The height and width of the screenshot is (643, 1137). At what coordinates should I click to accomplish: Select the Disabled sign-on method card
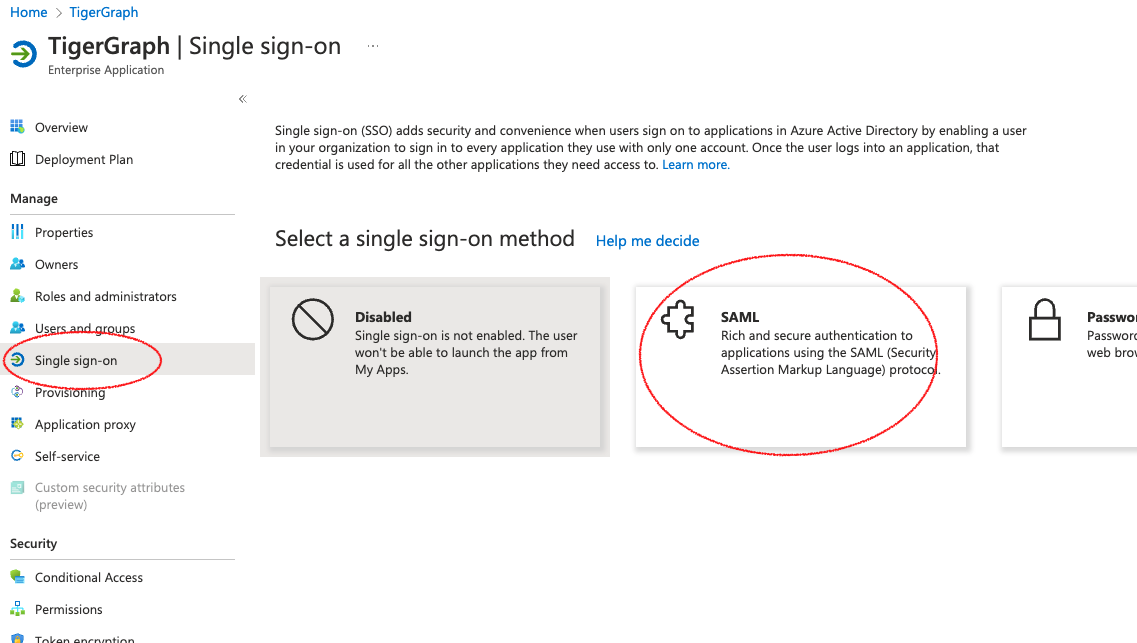435,366
